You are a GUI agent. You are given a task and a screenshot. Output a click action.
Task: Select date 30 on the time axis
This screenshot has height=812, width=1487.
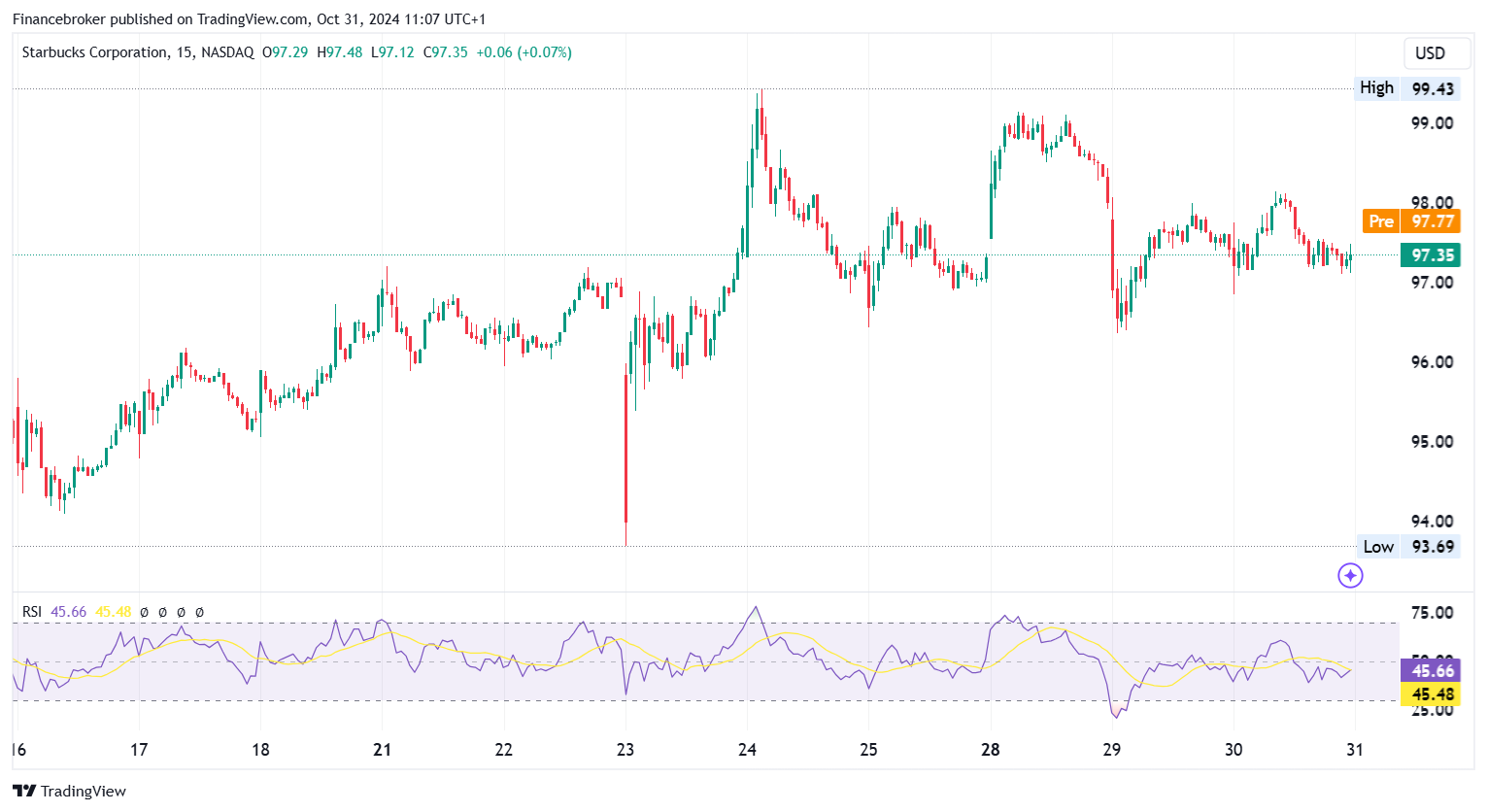click(1234, 750)
